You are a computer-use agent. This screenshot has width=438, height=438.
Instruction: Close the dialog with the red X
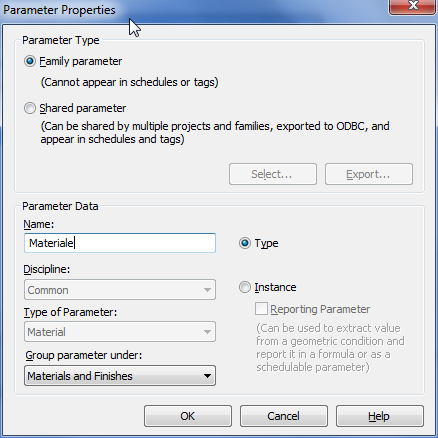(x=413, y=6)
